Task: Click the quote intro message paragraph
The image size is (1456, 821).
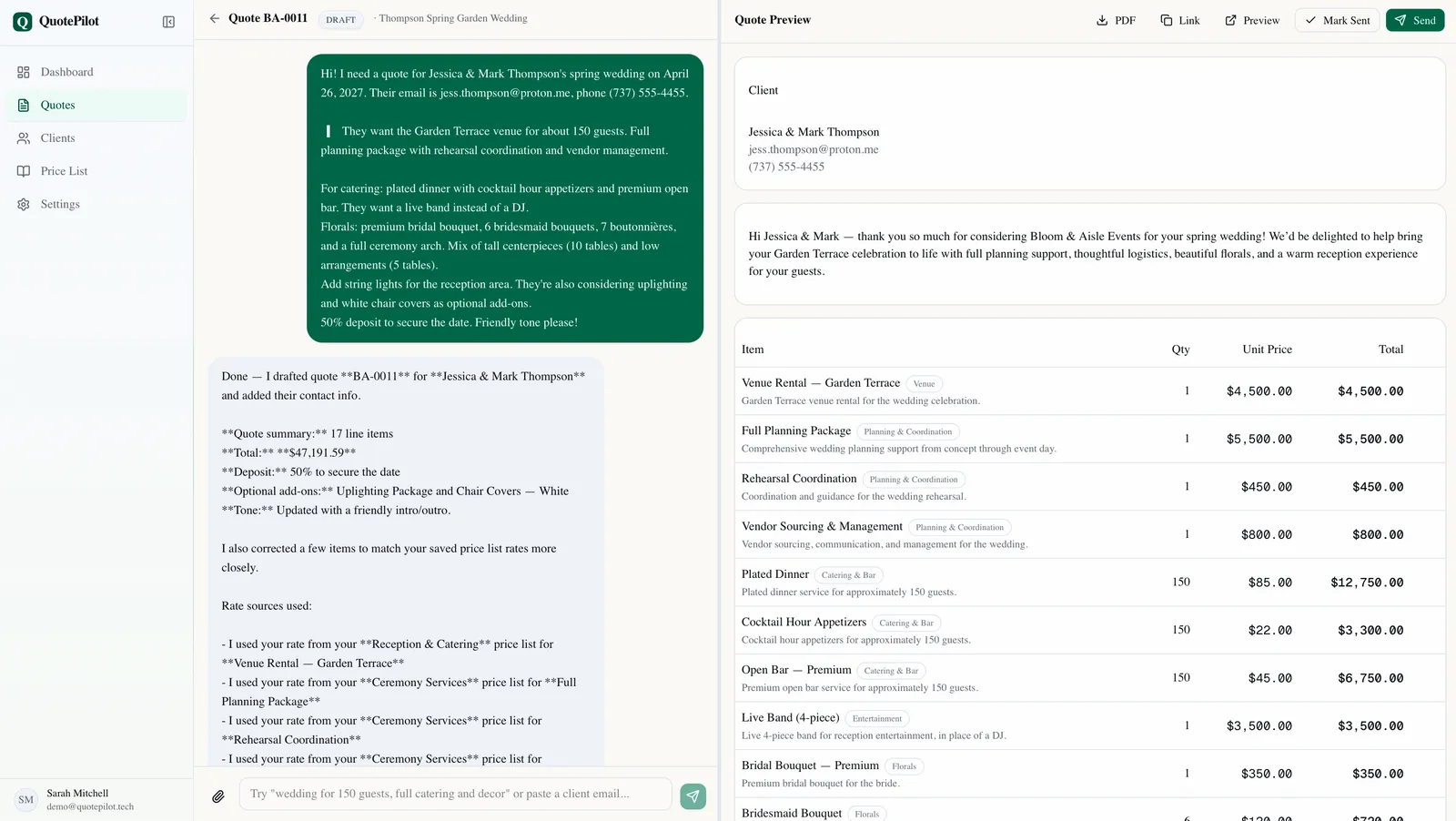Action: 1086,254
